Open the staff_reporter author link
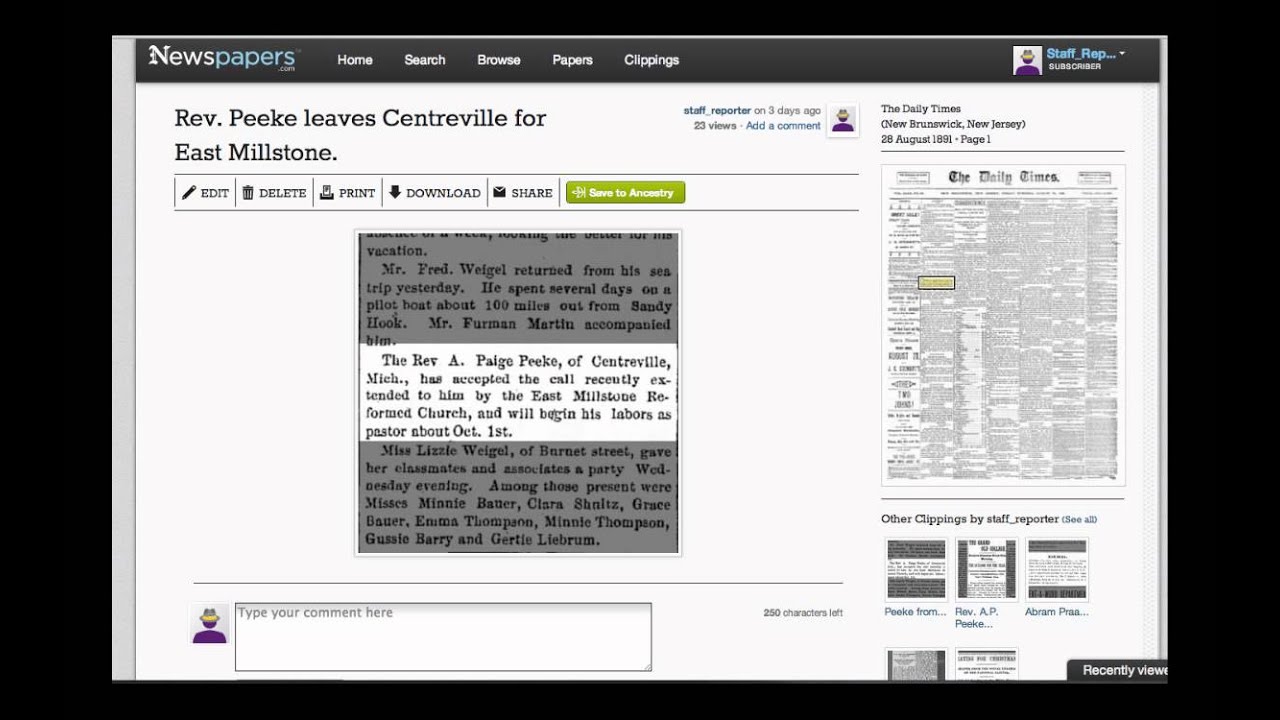This screenshot has width=1280, height=720. (x=717, y=111)
